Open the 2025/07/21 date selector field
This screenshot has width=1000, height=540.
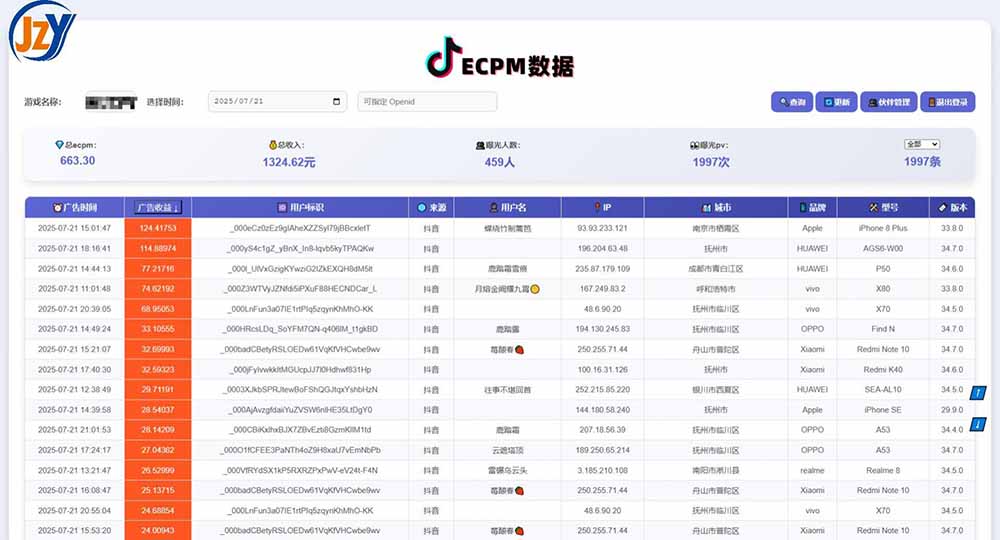pyautogui.click(x=270, y=102)
